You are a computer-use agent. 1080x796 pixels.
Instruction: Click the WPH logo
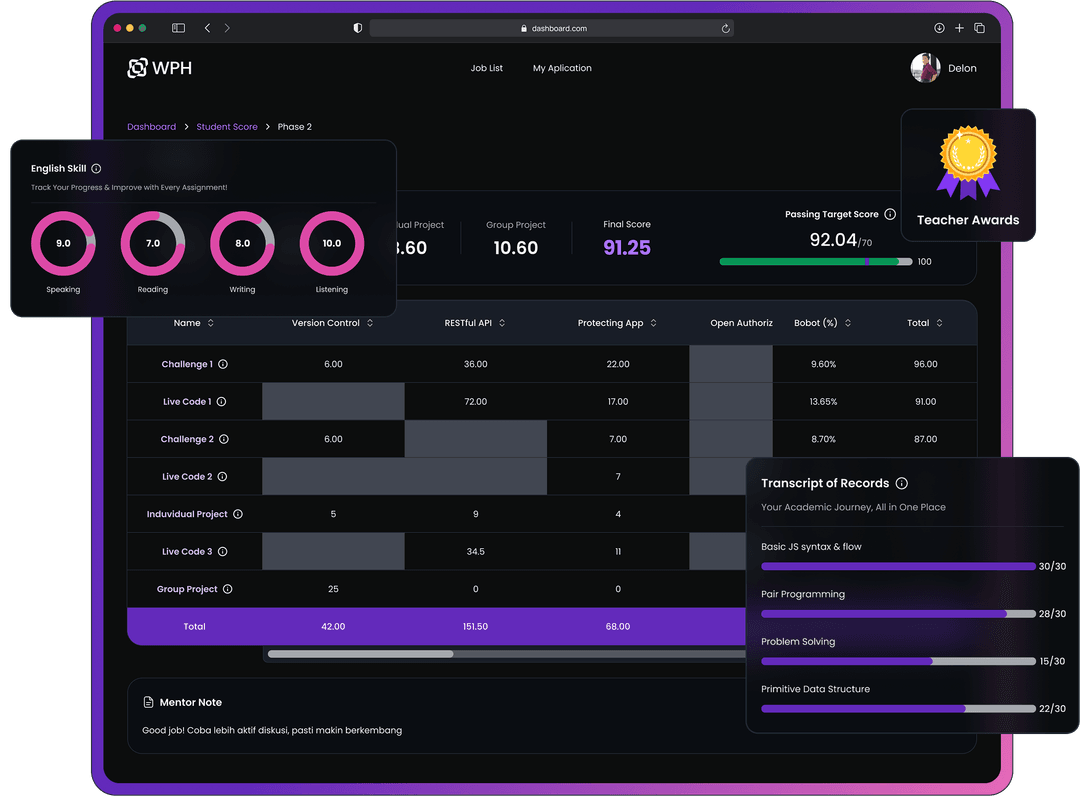[x=159, y=68]
